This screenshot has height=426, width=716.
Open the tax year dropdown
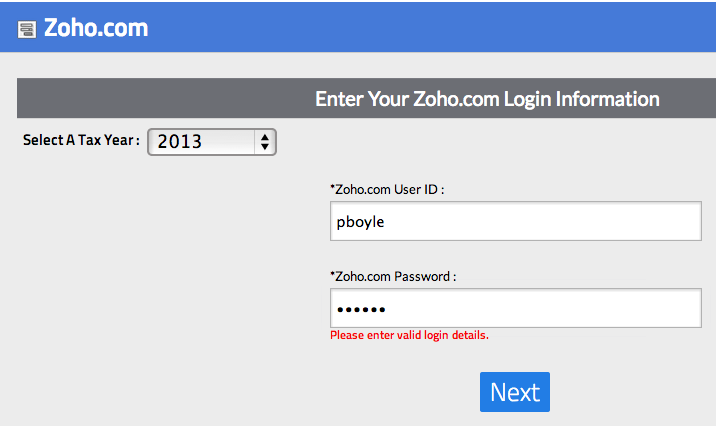211,142
